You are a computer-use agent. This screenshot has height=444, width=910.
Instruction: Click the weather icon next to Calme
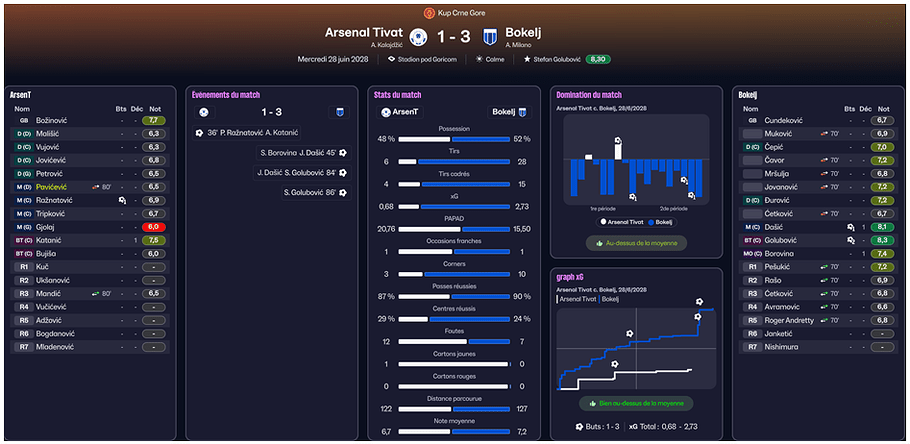click(x=479, y=59)
